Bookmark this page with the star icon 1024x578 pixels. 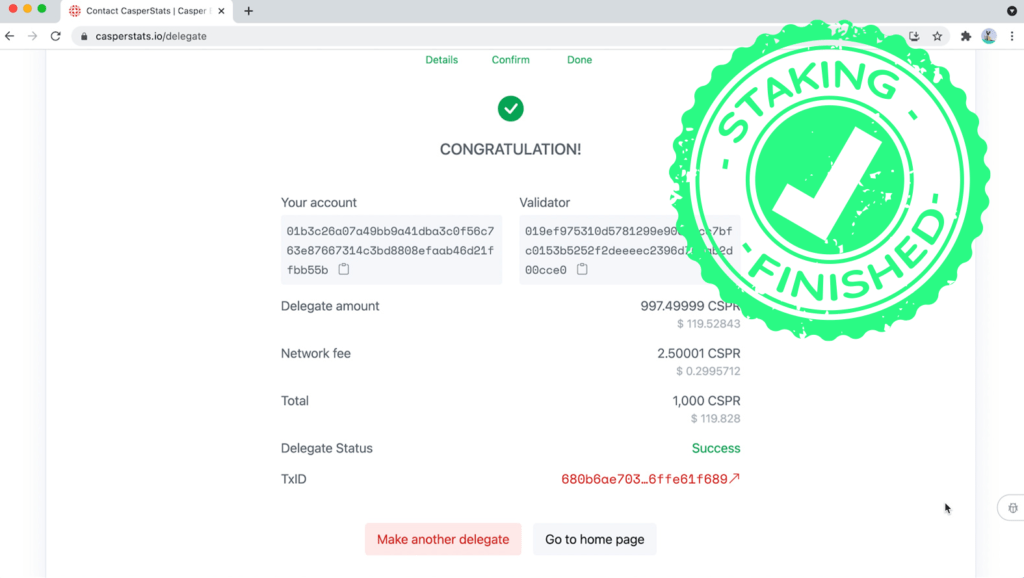point(937,36)
